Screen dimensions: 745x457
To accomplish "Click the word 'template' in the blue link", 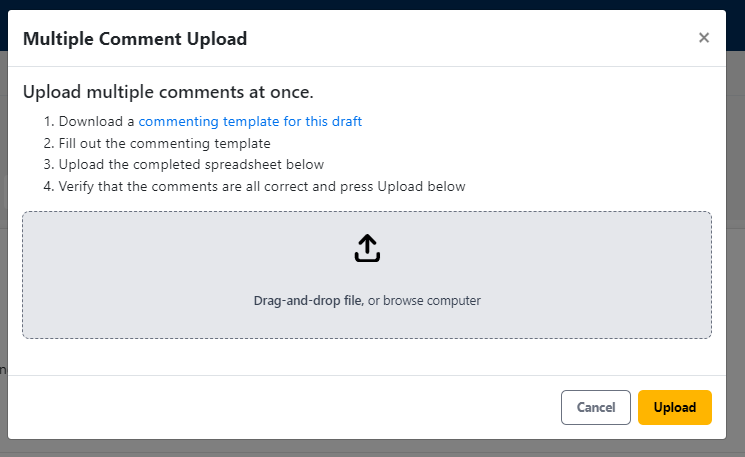I will 251,122.
